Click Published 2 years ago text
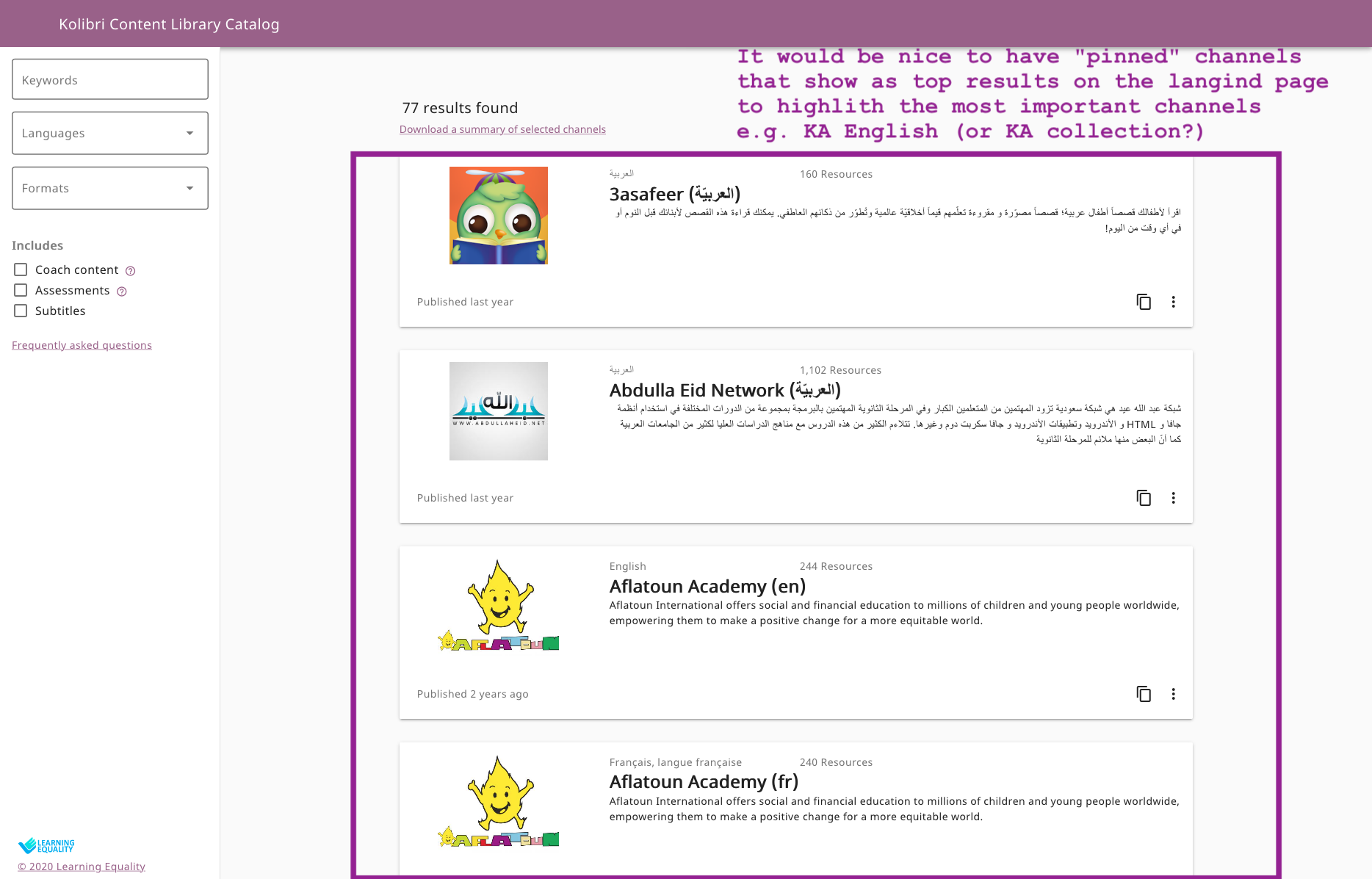Image resolution: width=1372 pixels, height=879 pixels. tap(472, 694)
